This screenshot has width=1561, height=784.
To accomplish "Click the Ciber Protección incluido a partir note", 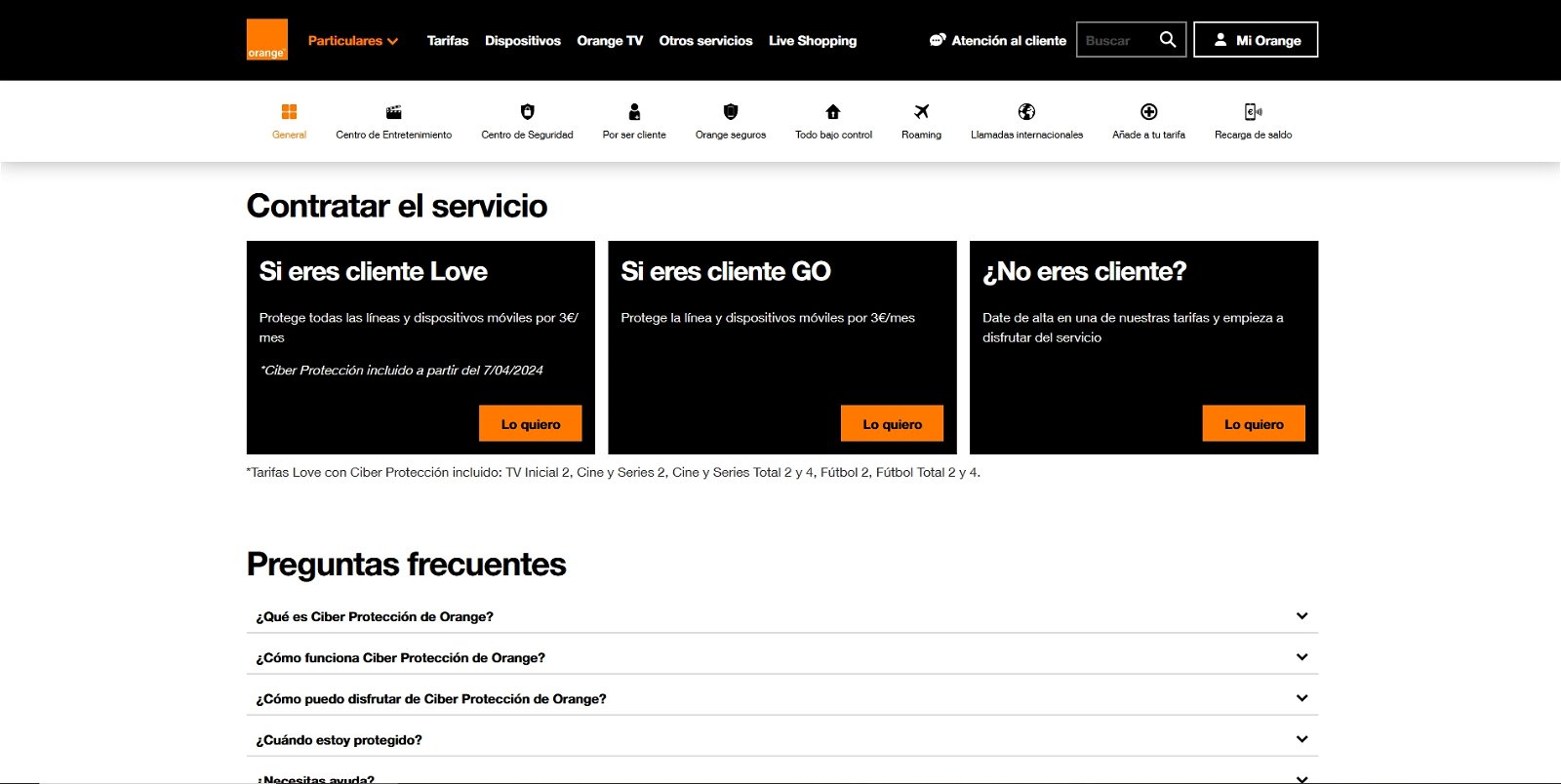I will pos(401,371).
